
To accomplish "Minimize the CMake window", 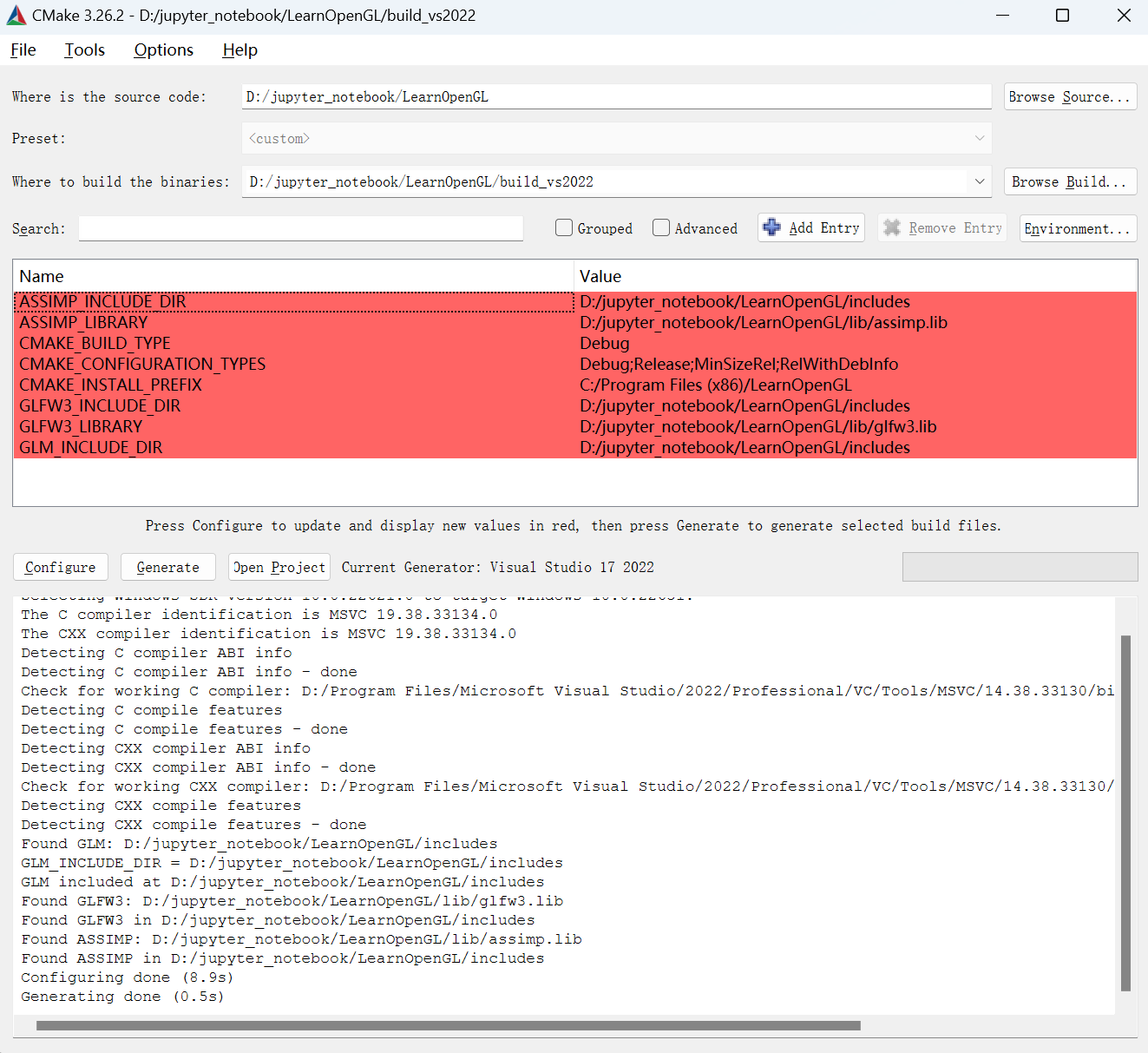I will pos(1002,16).
